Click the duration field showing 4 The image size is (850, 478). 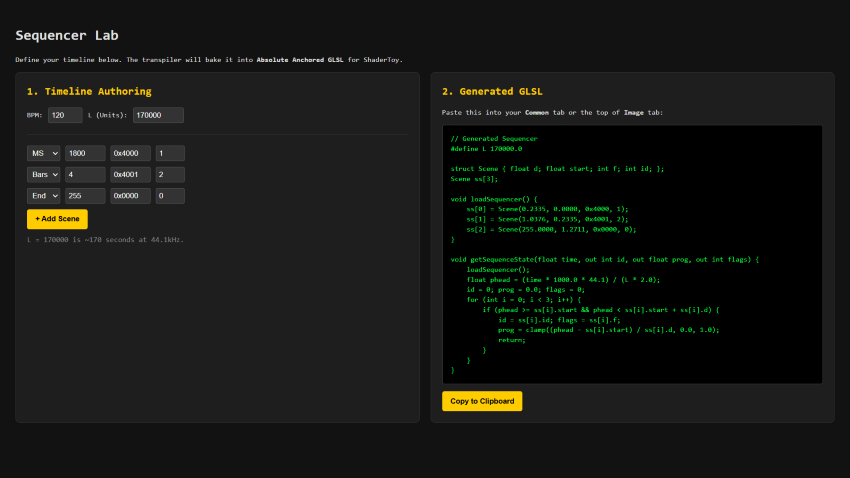click(85, 175)
